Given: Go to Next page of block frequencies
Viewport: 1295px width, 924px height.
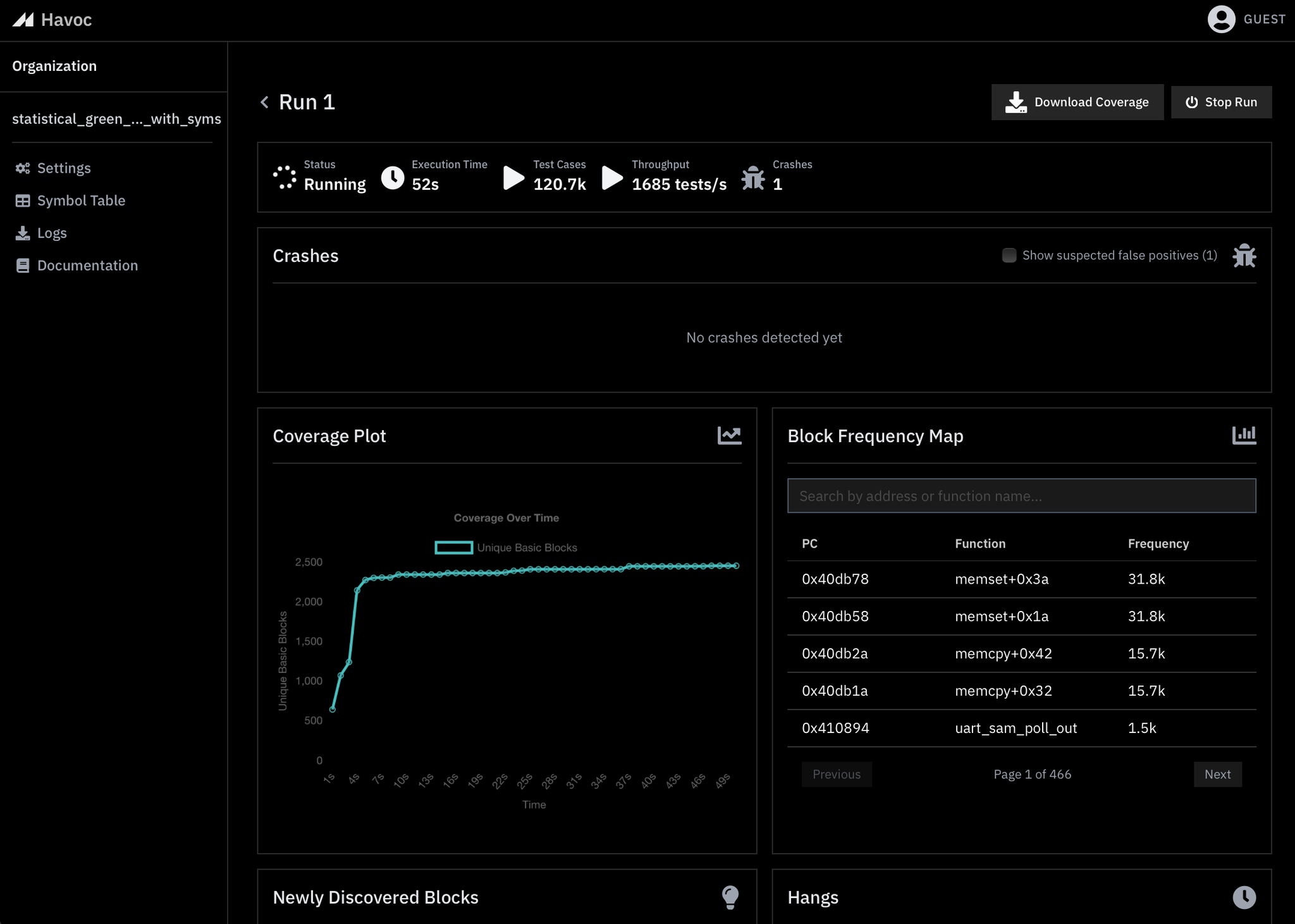Looking at the screenshot, I should tap(1217, 774).
